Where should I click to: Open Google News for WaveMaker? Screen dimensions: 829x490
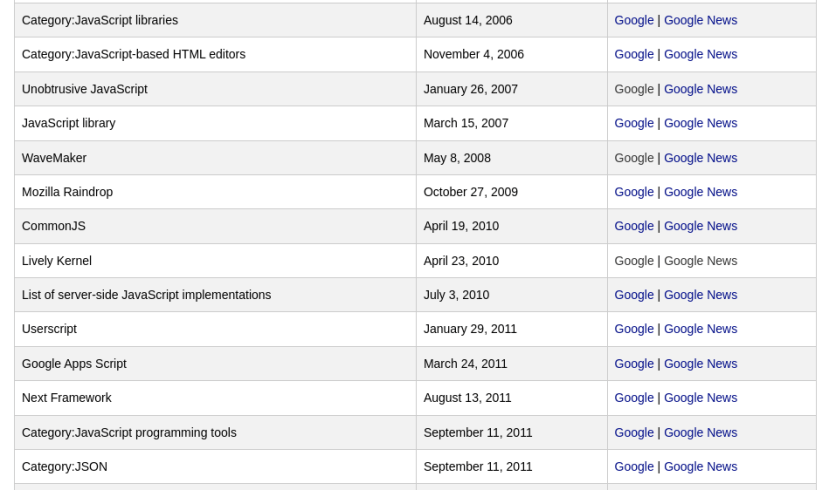[x=700, y=158]
